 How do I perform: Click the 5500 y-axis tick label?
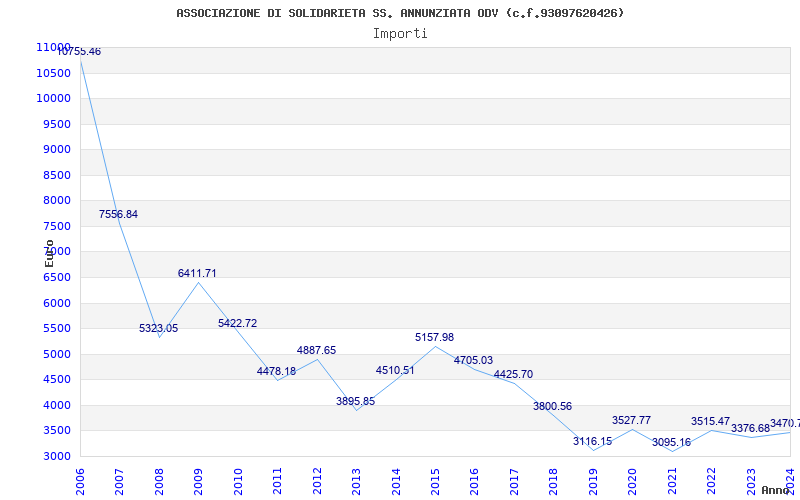(56, 329)
